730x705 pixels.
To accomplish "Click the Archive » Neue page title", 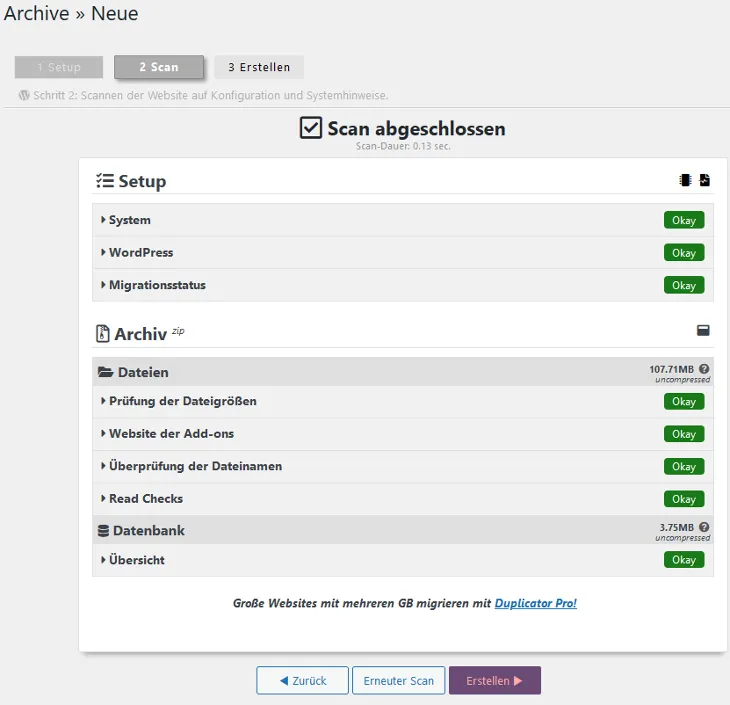I will [x=71, y=13].
